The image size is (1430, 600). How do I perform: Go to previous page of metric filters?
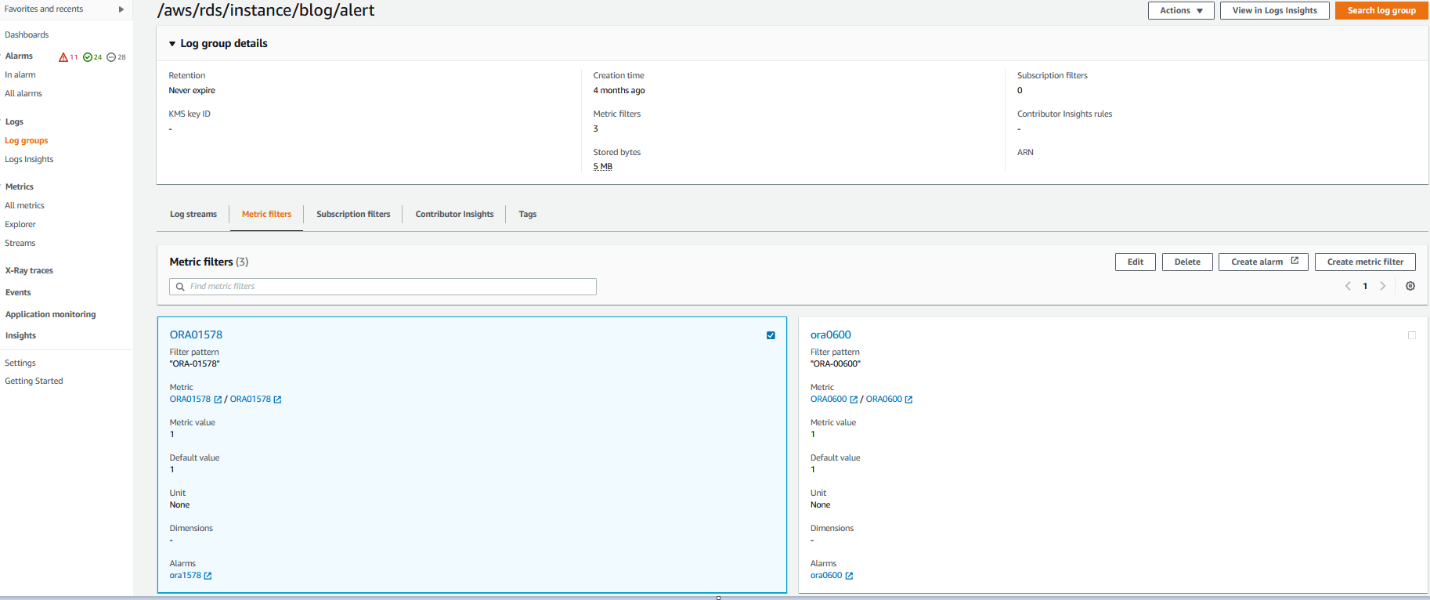[x=1347, y=286]
